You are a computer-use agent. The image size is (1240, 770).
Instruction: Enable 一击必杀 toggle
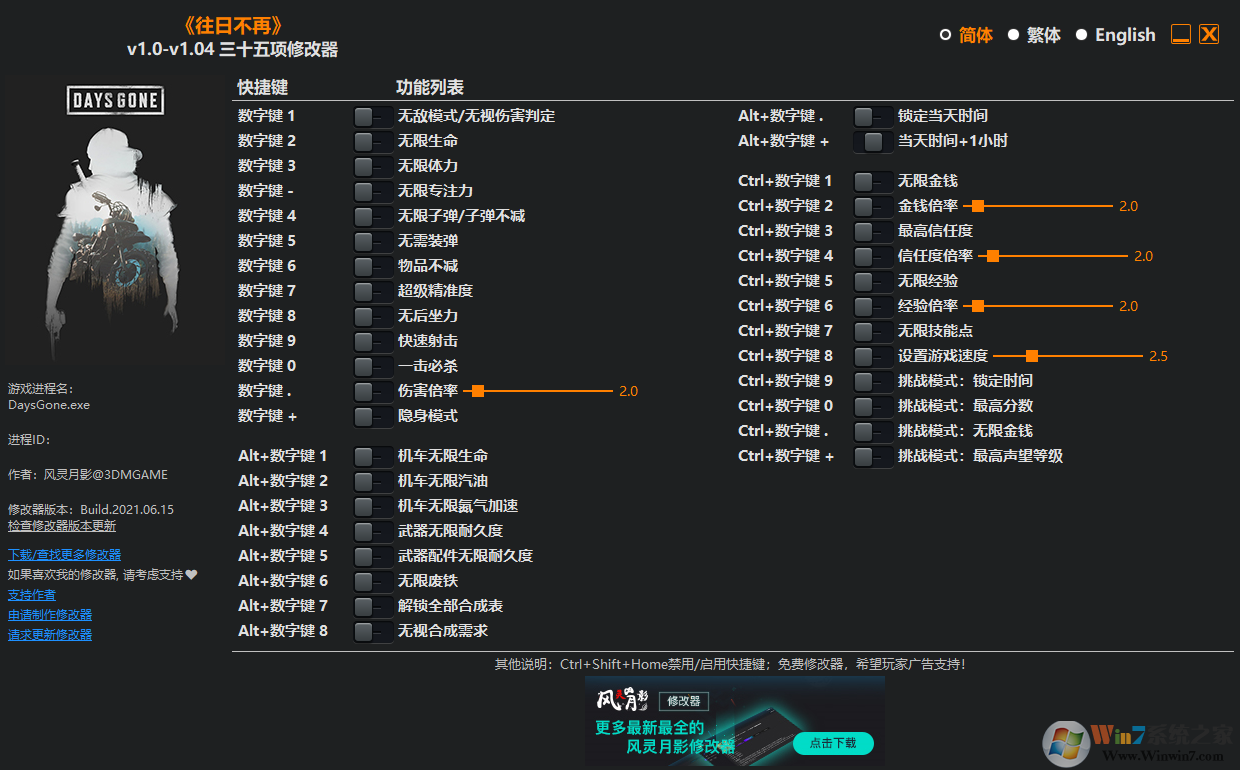tap(373, 366)
